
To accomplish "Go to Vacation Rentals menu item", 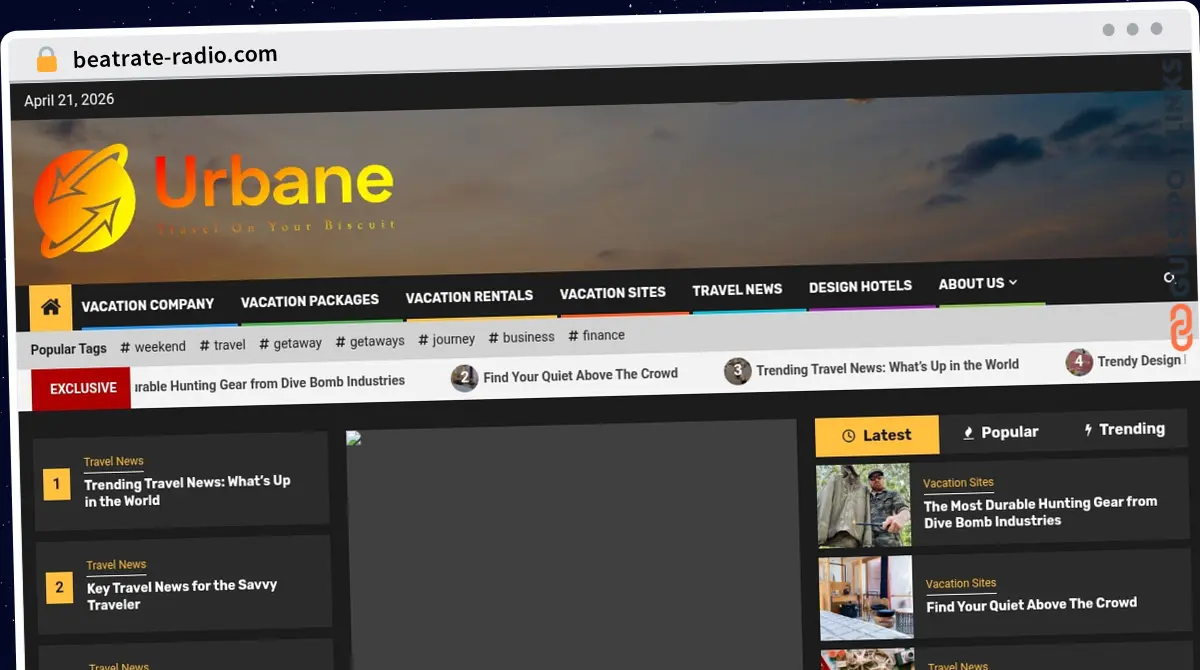I will [x=469, y=297].
